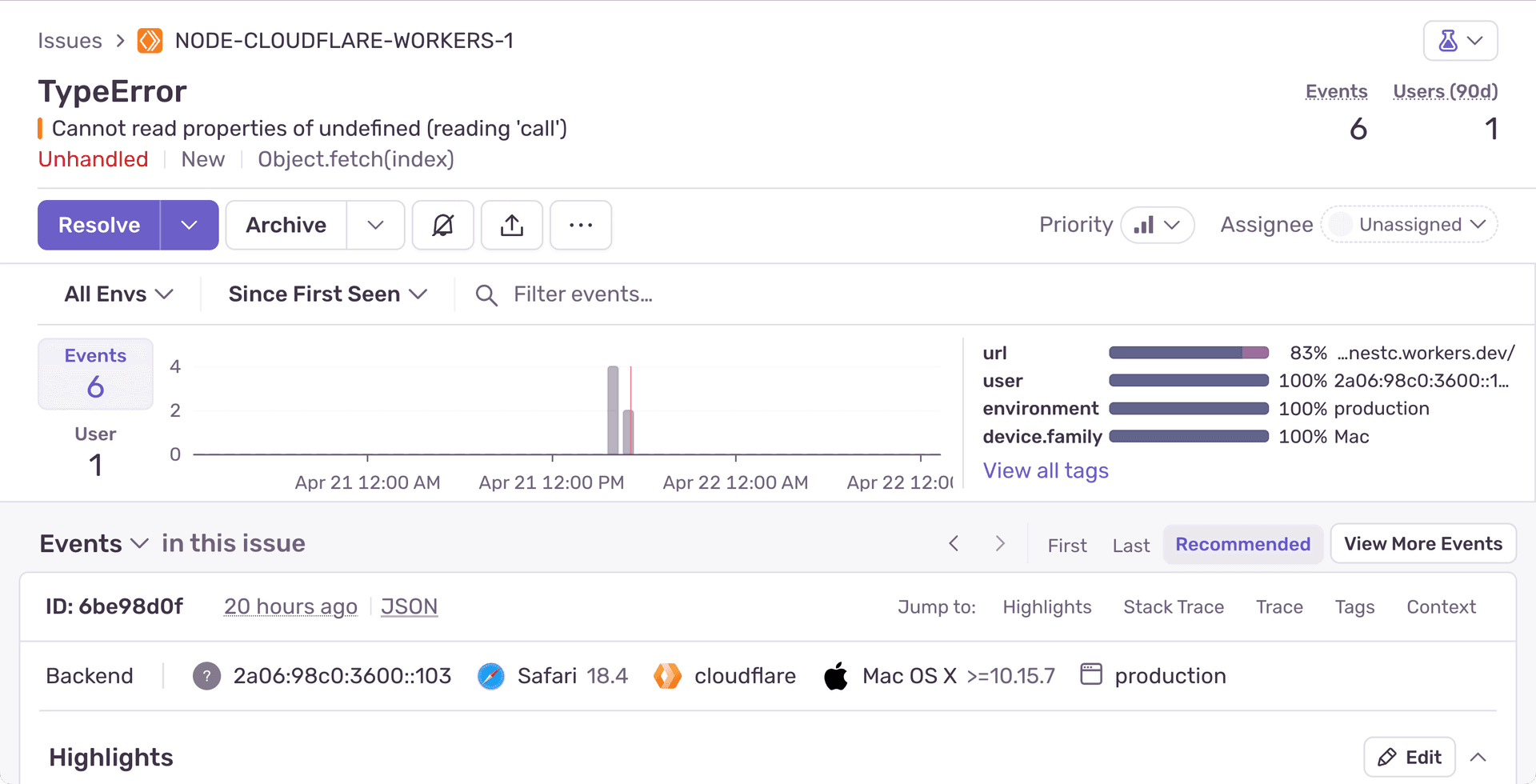1536x784 pixels.
Task: Open the Unassigned assignee dropdown
Action: 1410,225
